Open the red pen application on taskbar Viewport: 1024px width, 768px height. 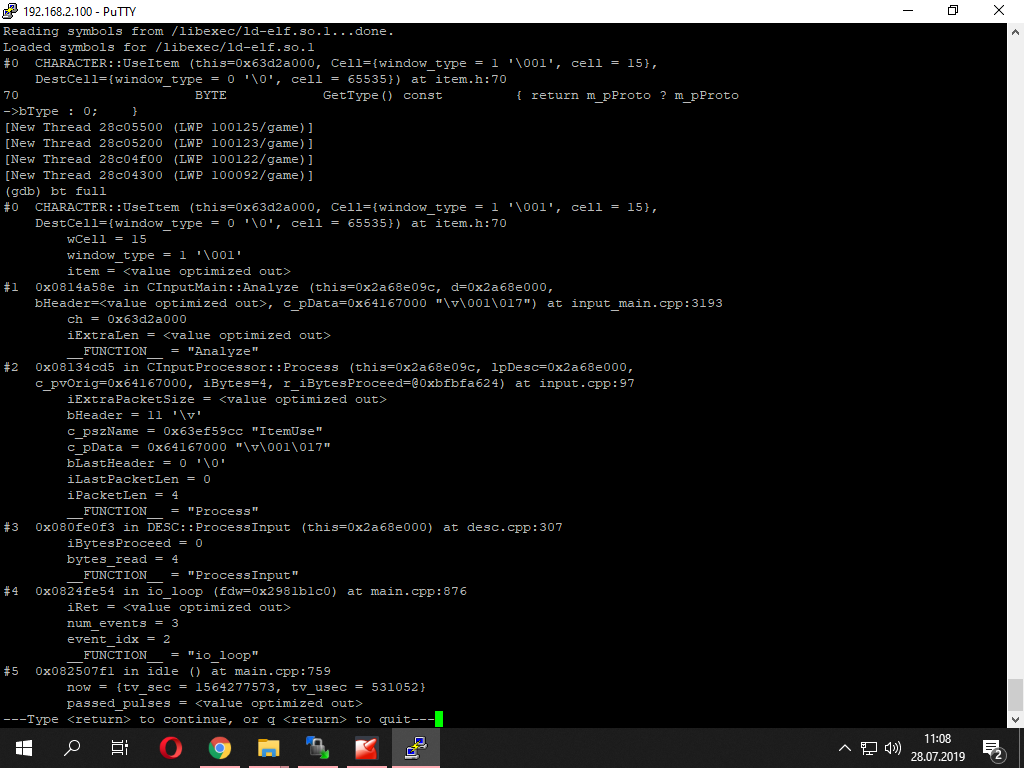366,748
